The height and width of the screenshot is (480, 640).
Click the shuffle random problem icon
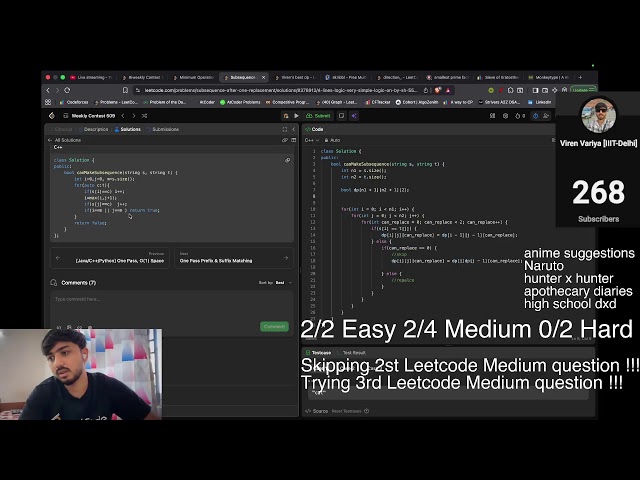(x=144, y=116)
